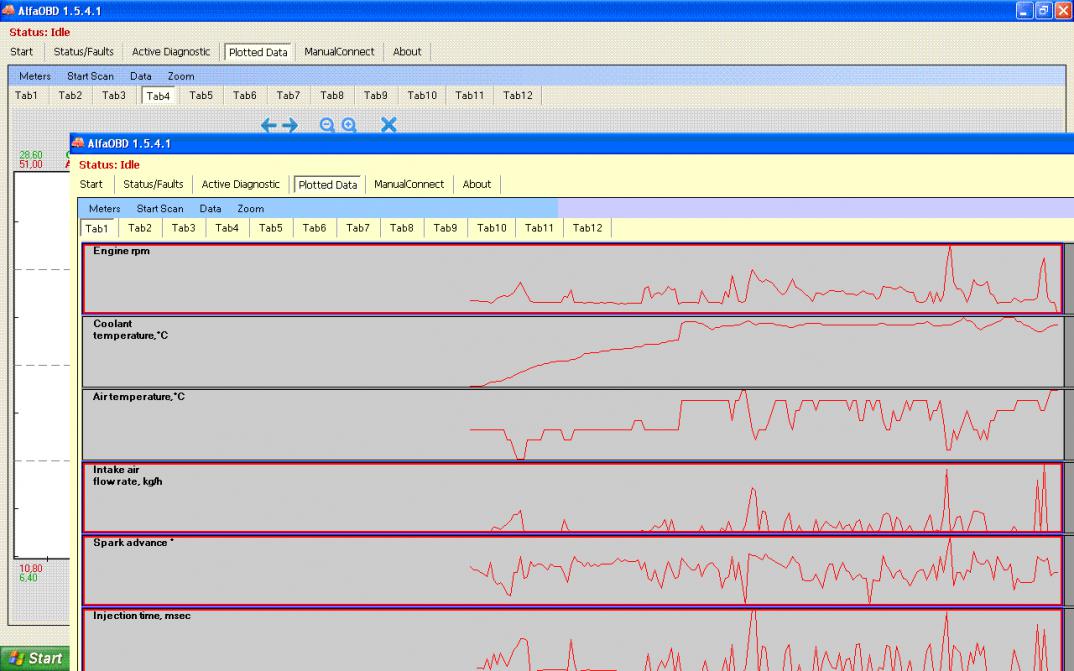Click the blue left arrow icon
Screen dimensions: 1074x671
coord(268,125)
